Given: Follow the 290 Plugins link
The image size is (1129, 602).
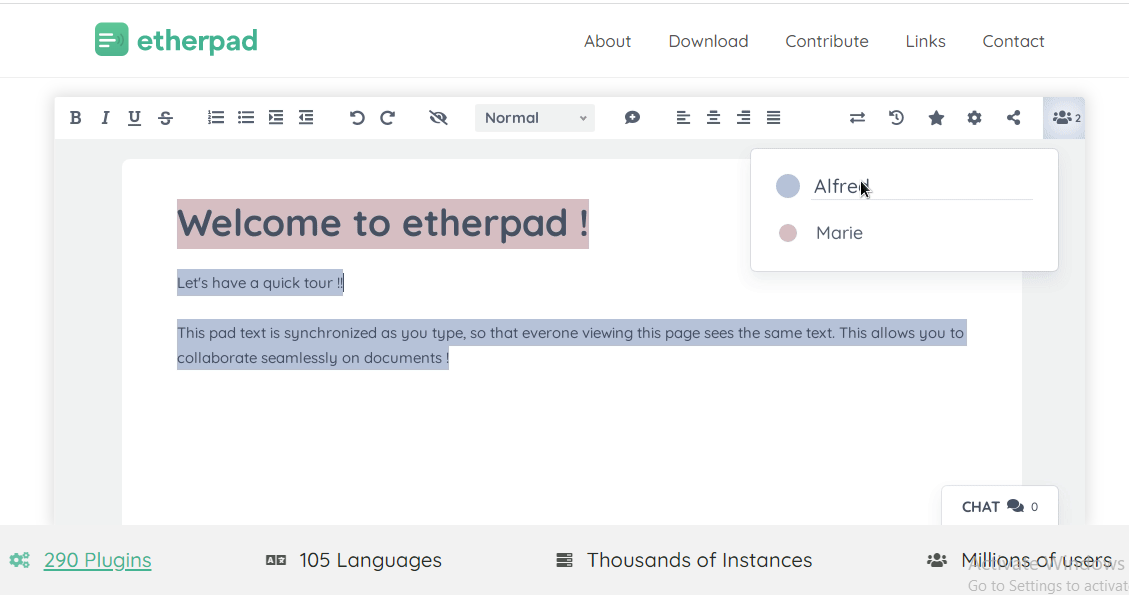Looking at the screenshot, I should coord(97,560).
